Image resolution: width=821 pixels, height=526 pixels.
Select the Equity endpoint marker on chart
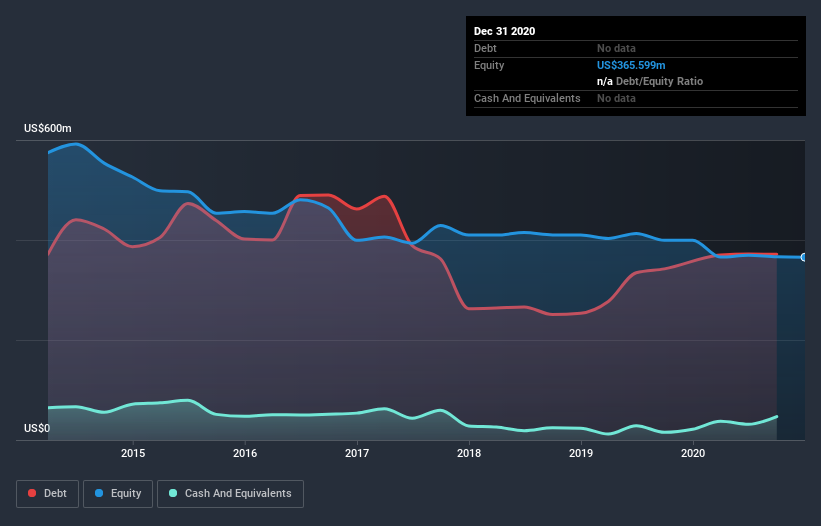tap(804, 258)
